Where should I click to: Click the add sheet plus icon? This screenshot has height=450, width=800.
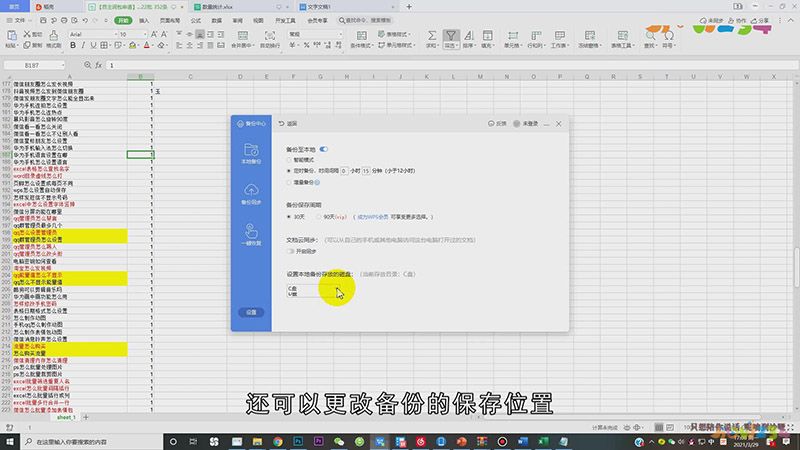86,417
